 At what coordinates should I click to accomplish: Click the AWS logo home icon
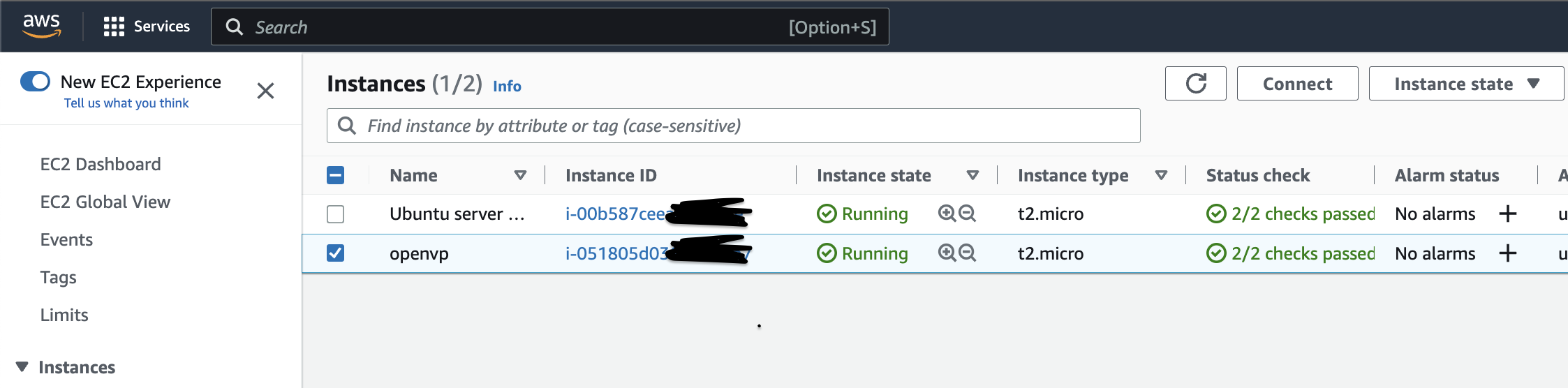pos(42,26)
